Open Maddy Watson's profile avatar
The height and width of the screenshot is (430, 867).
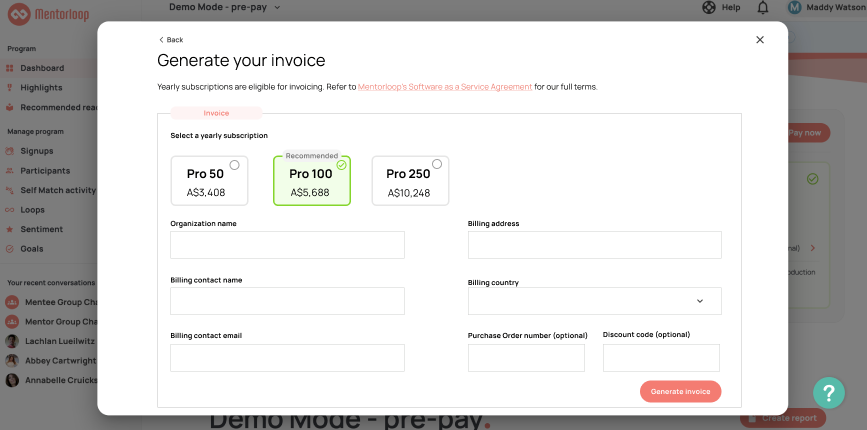pos(794,8)
